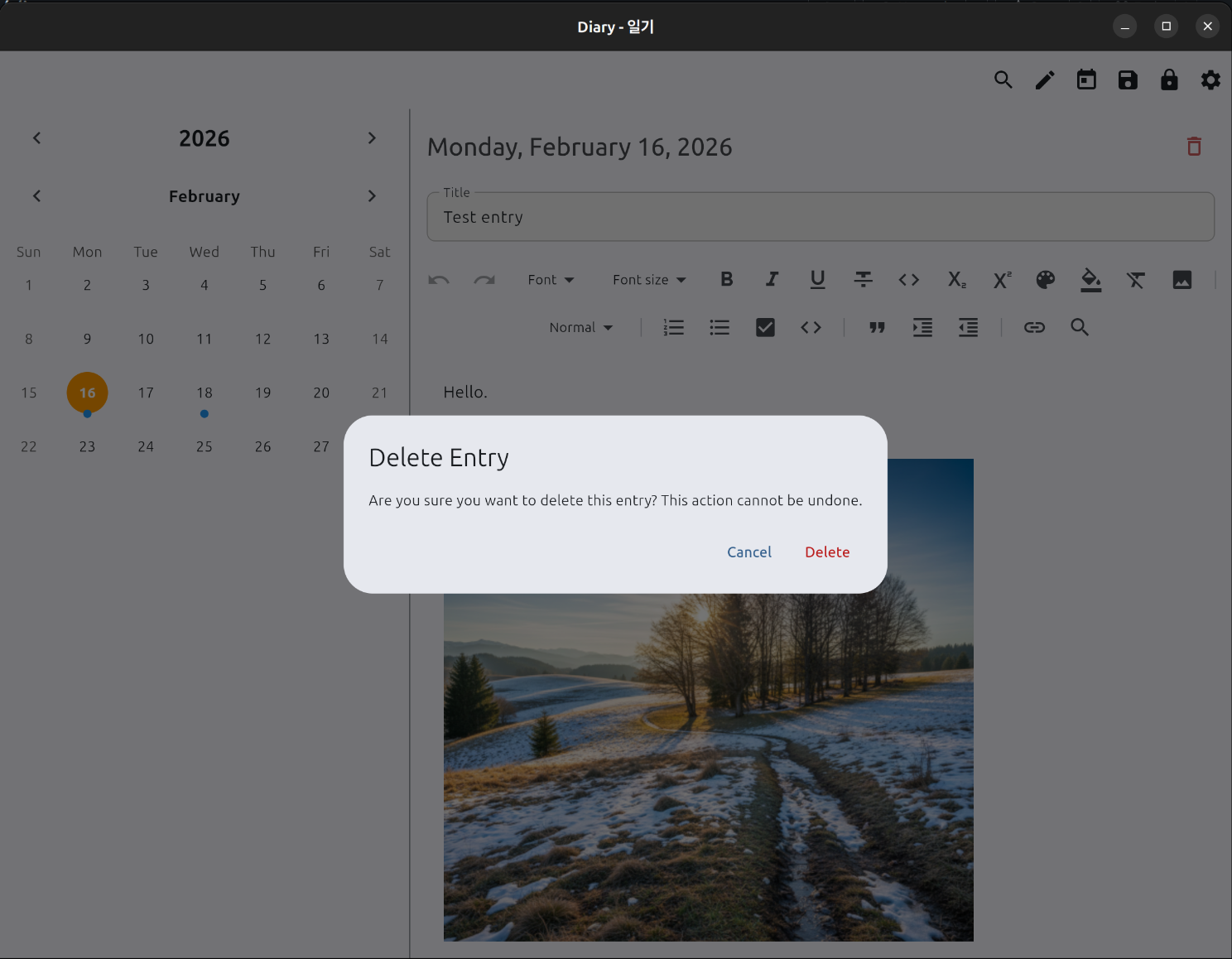Select February 16 on the calendar
The image size is (1232, 959).
point(87,393)
